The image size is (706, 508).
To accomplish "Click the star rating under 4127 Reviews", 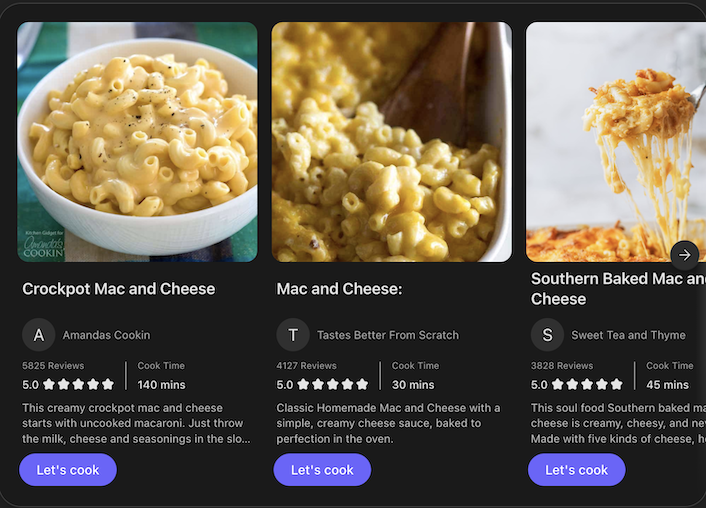I will [x=332, y=384].
